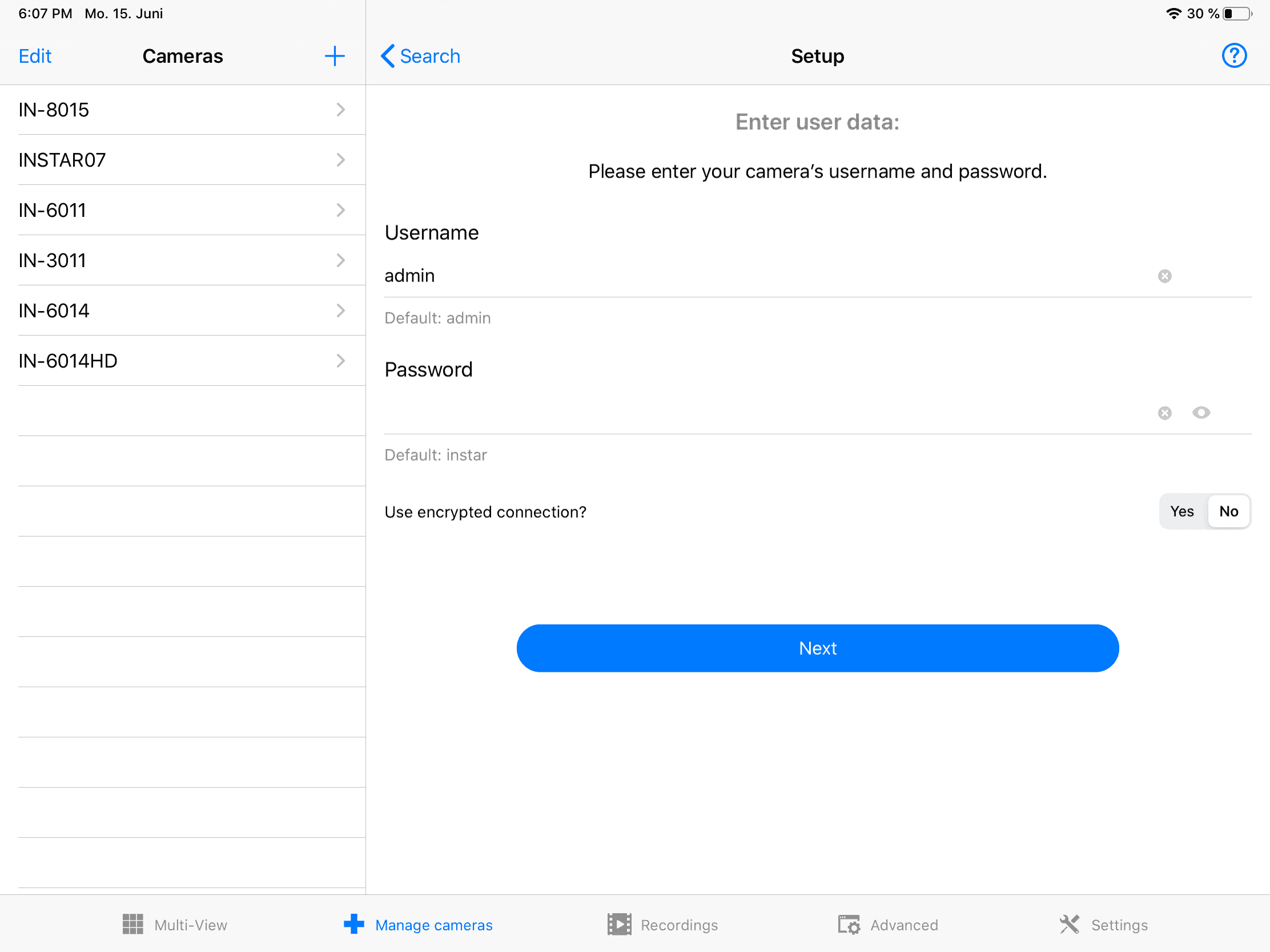
Task: Switch to Manage cameras tab
Action: [418, 925]
